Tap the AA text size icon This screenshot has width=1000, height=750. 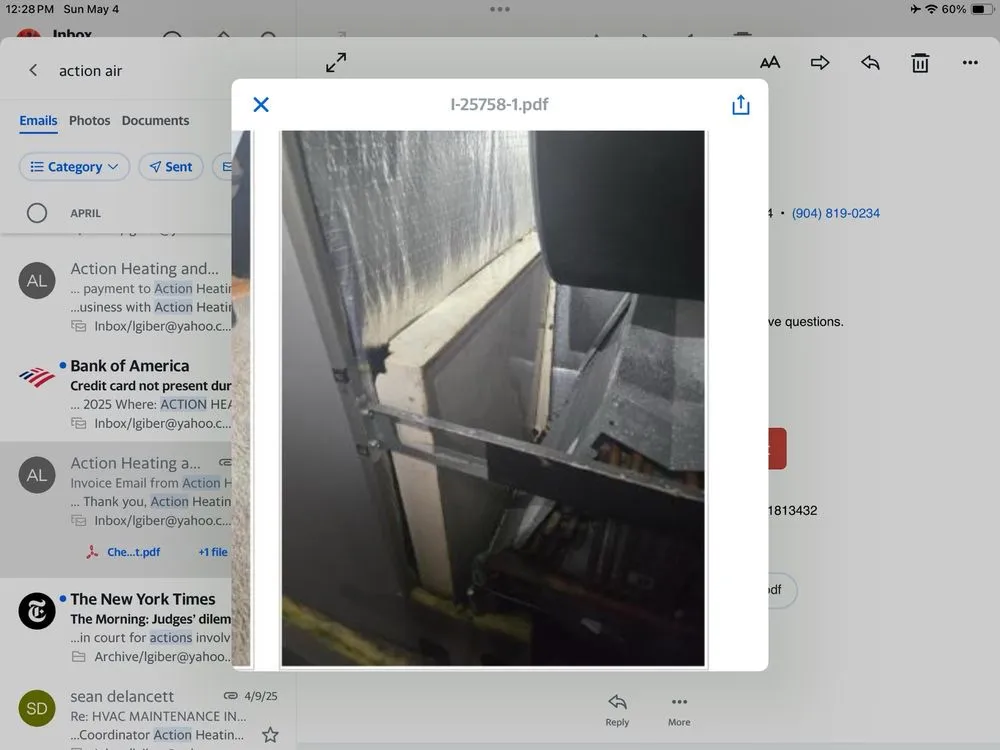770,63
